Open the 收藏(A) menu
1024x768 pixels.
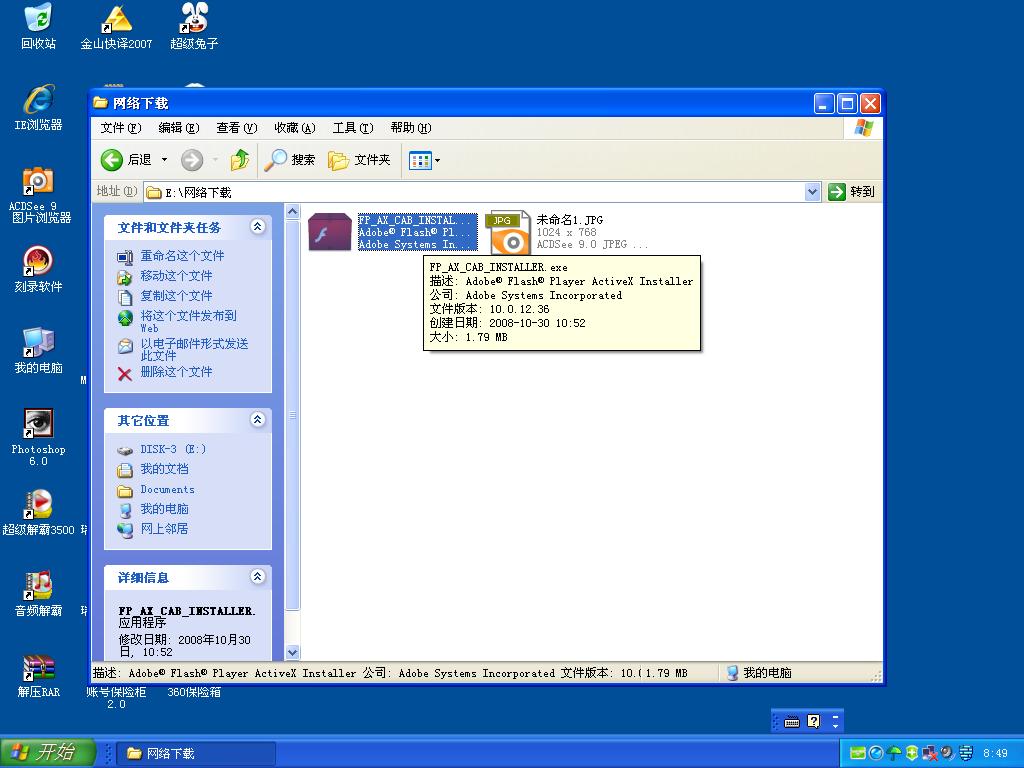pyautogui.click(x=295, y=127)
